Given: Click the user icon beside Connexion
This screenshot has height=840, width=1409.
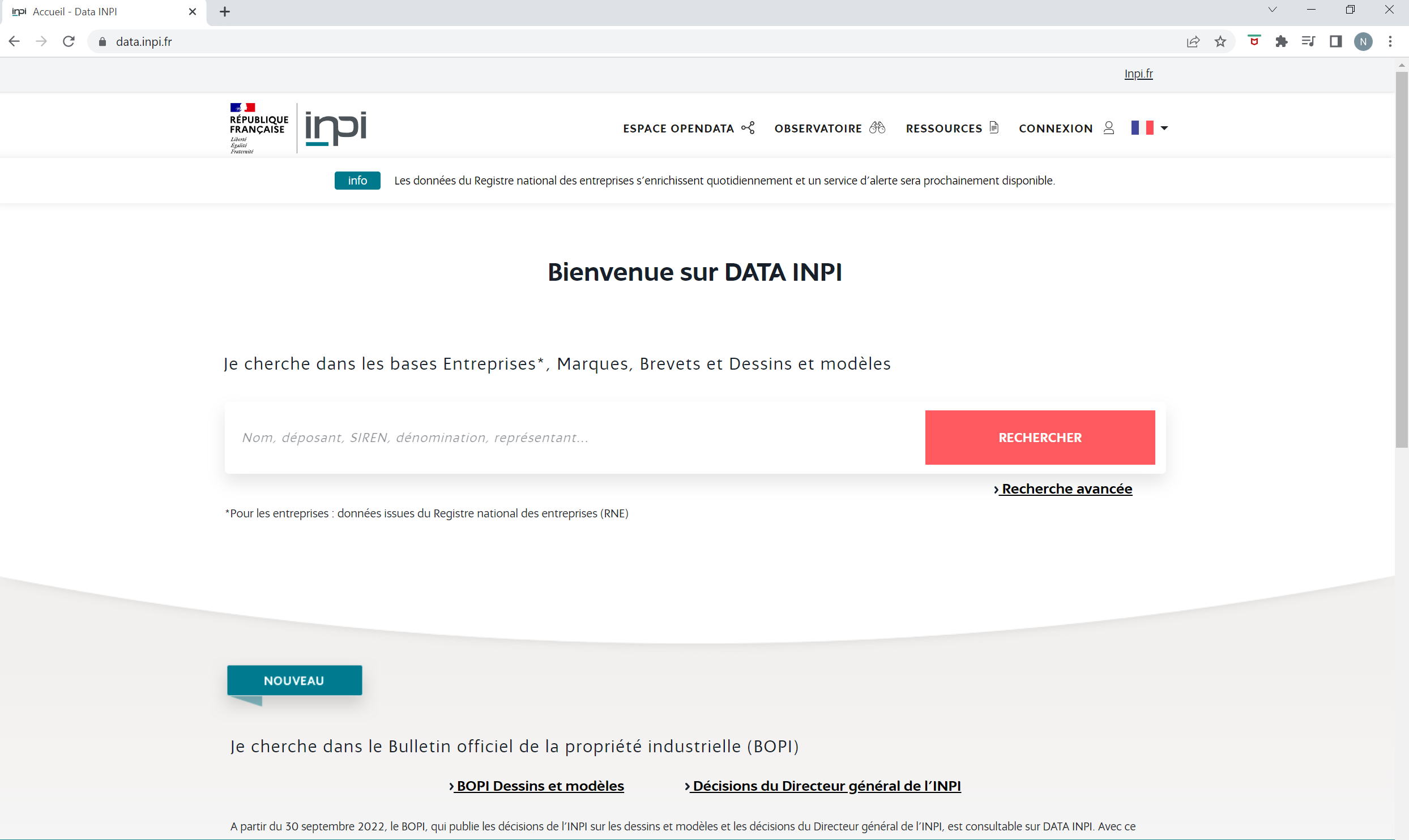Looking at the screenshot, I should pos(1109,128).
